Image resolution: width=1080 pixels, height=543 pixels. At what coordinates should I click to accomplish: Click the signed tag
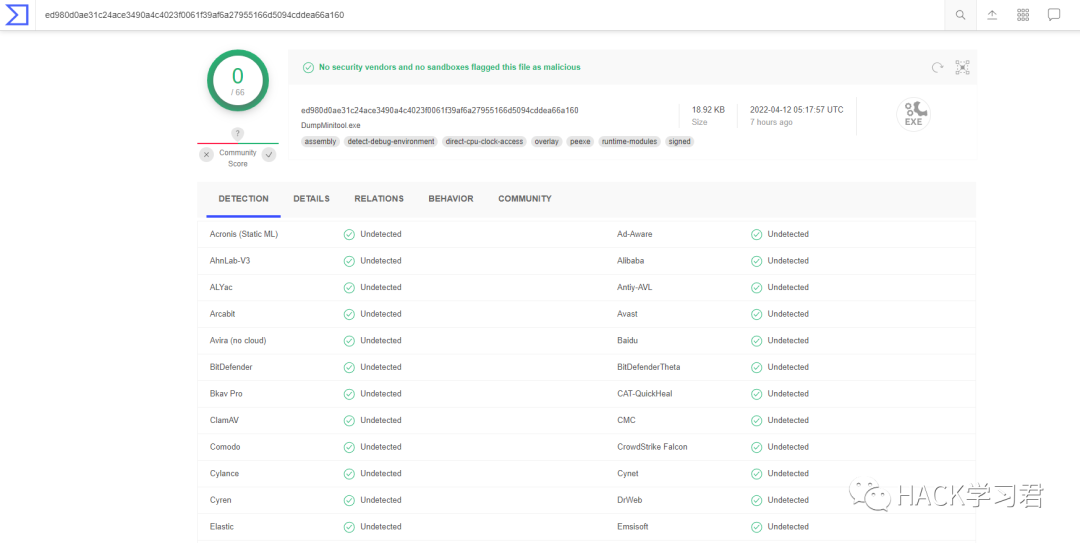tap(679, 141)
